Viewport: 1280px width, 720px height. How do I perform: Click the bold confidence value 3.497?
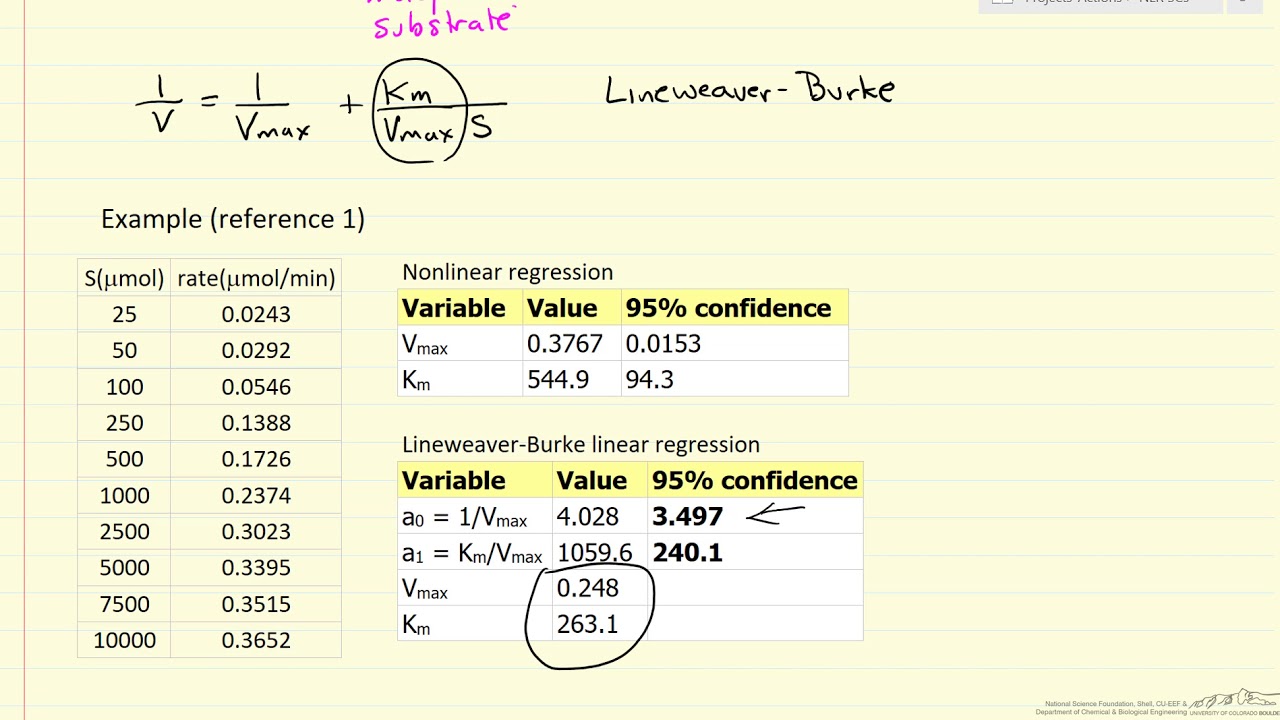(x=687, y=517)
